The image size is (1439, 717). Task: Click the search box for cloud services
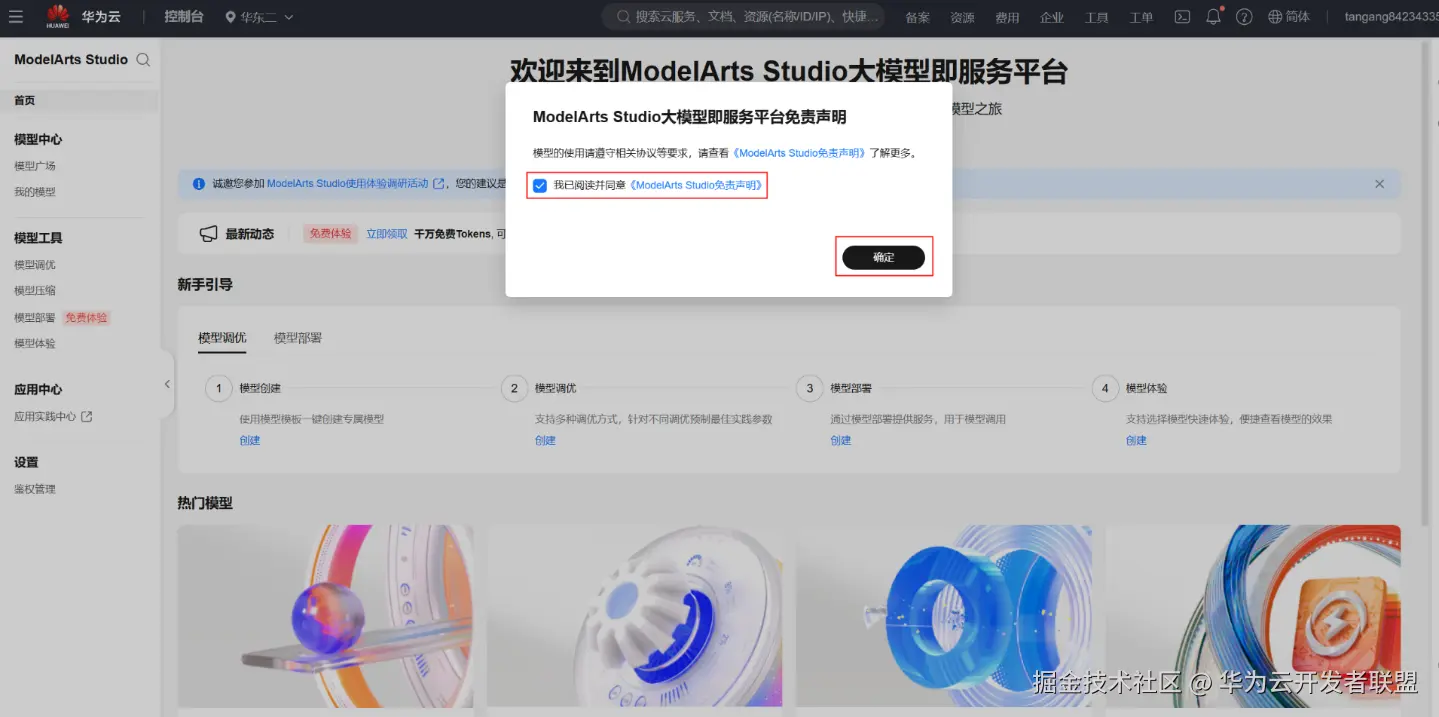(x=744, y=17)
